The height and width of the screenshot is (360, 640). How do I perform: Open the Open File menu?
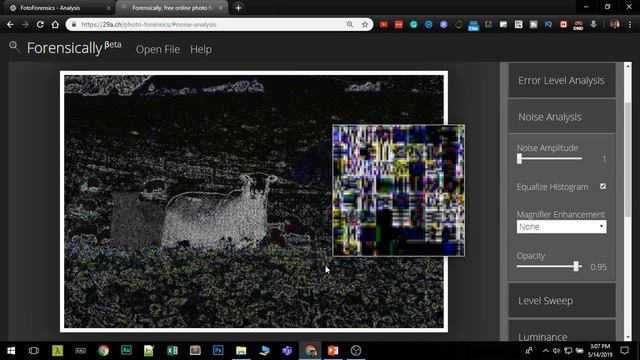pos(158,49)
